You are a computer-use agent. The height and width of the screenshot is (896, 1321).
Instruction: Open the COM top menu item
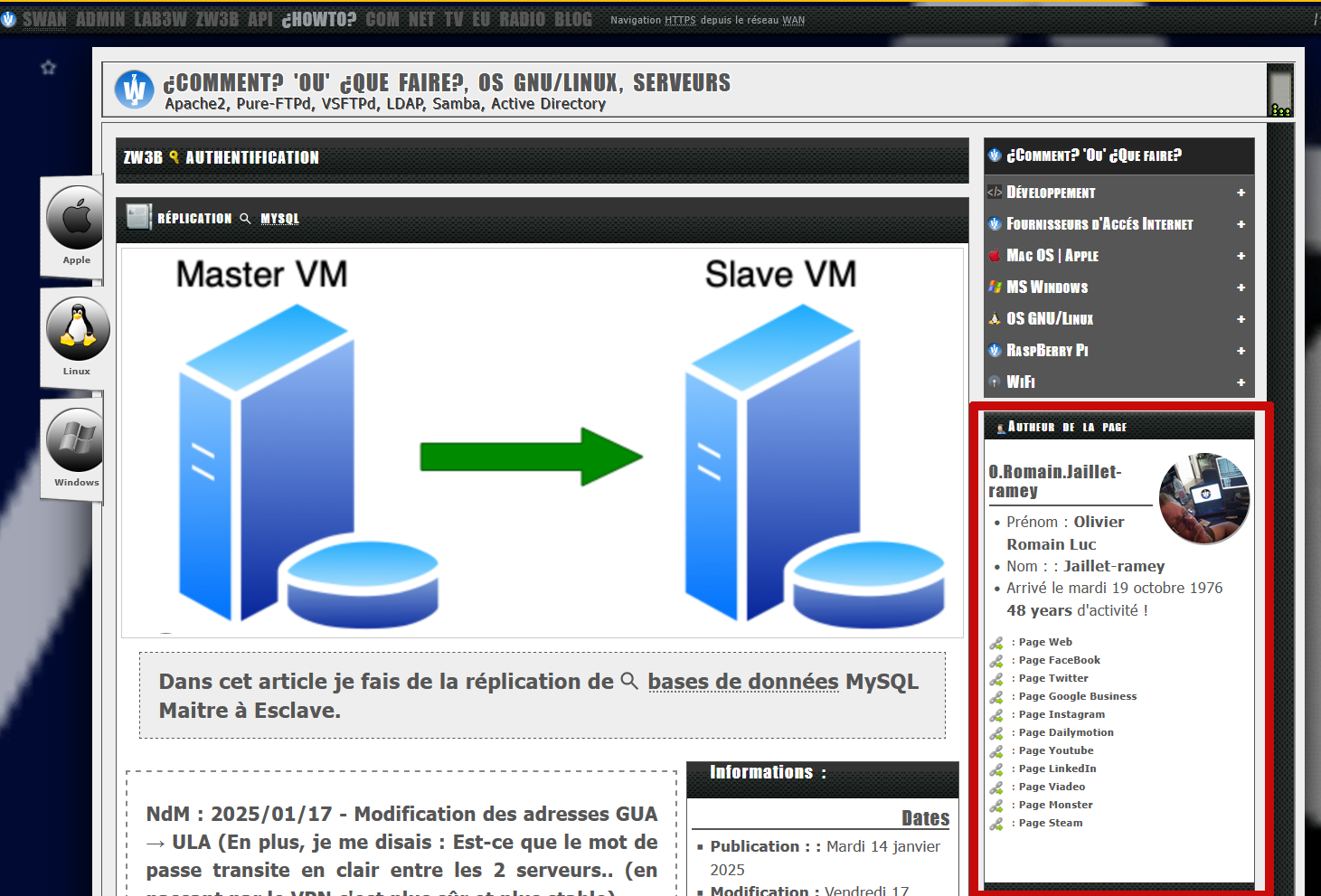point(382,19)
